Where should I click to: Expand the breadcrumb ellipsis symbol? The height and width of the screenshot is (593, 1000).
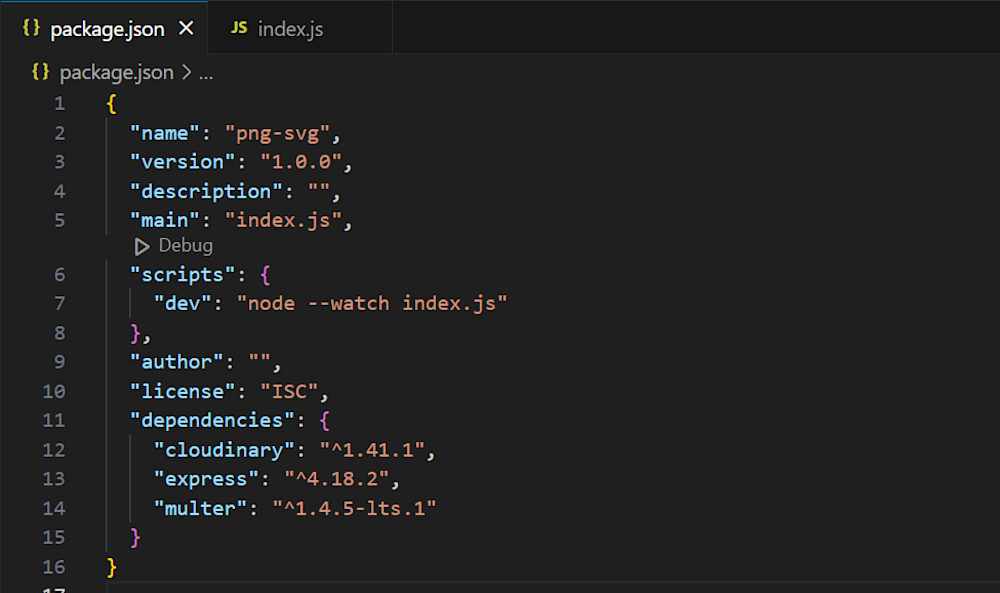point(205,72)
